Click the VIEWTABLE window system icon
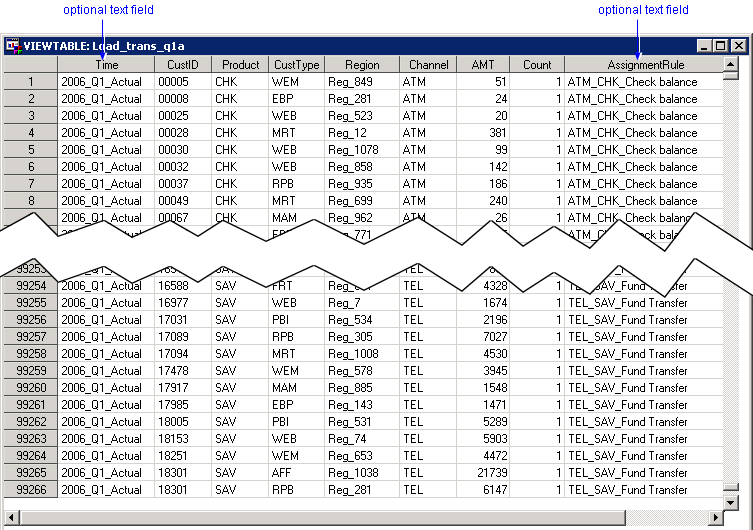Screen dimensions: 753x530 coord(13,46)
